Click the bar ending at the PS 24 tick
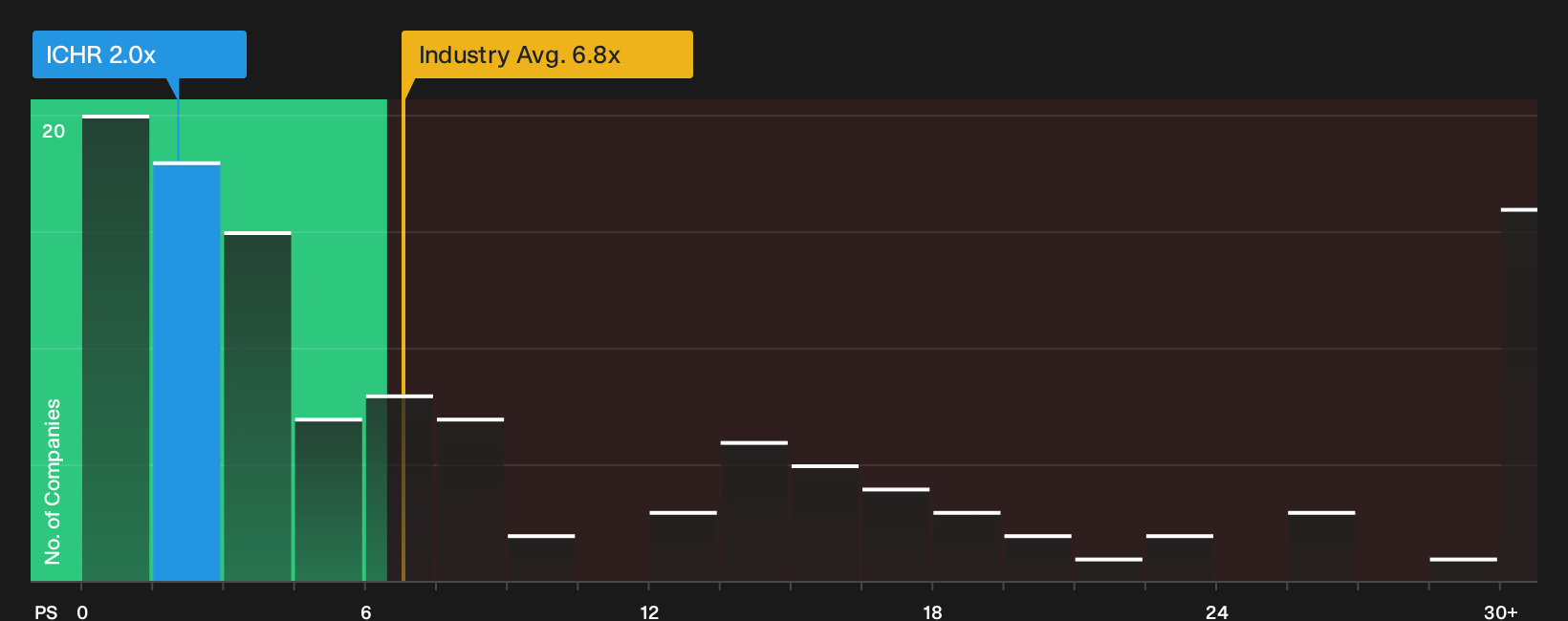Viewport: 1568px width, 621px height. [1180, 558]
